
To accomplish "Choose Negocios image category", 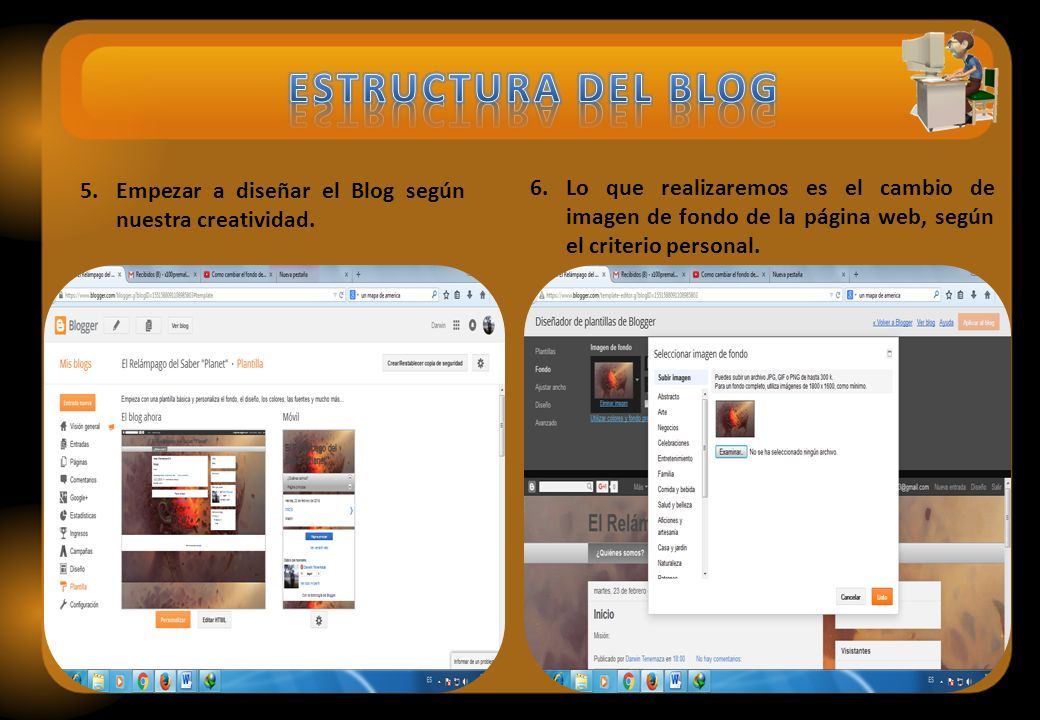I will [x=668, y=428].
